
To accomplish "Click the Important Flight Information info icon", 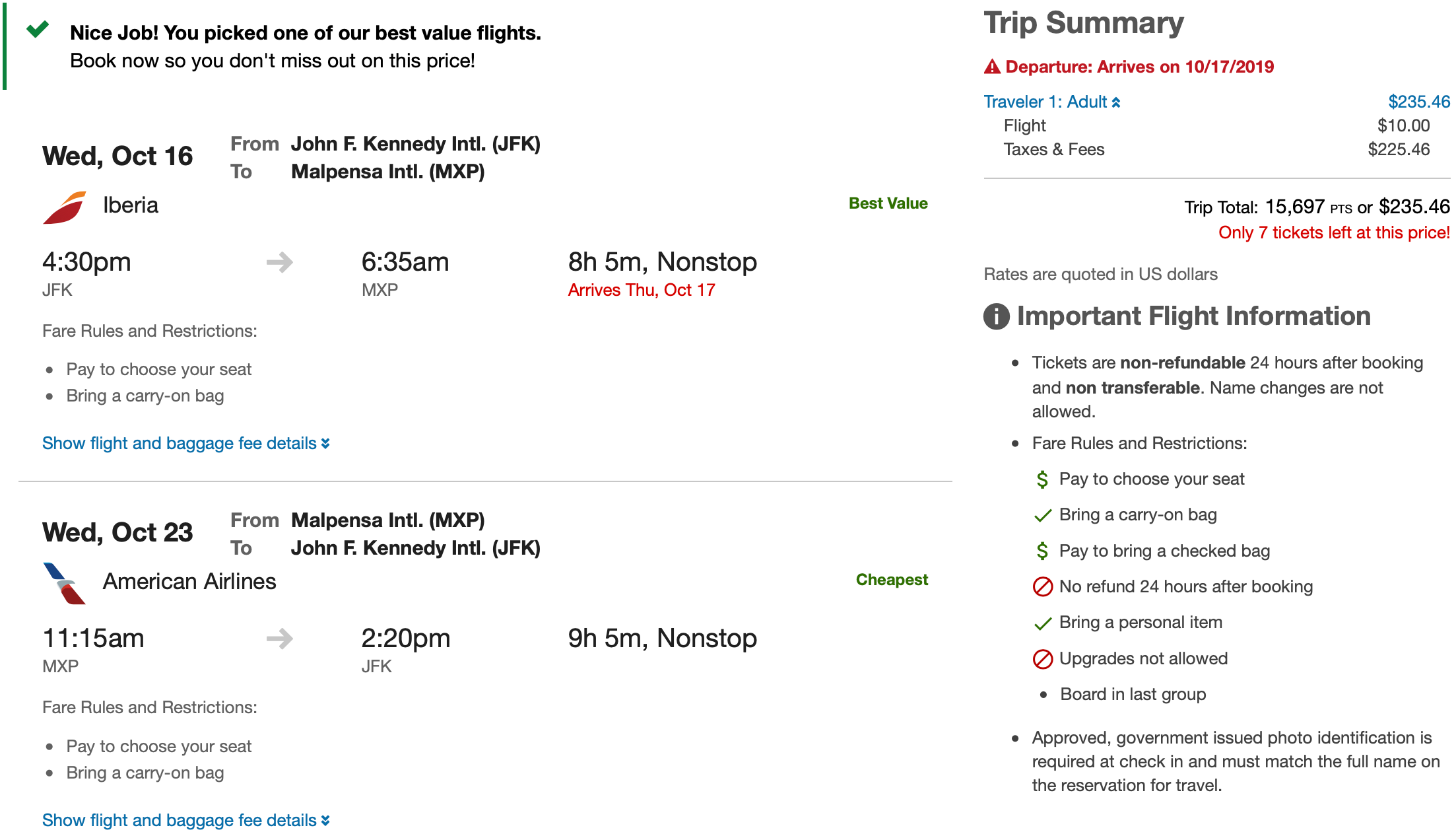I will 997,316.
